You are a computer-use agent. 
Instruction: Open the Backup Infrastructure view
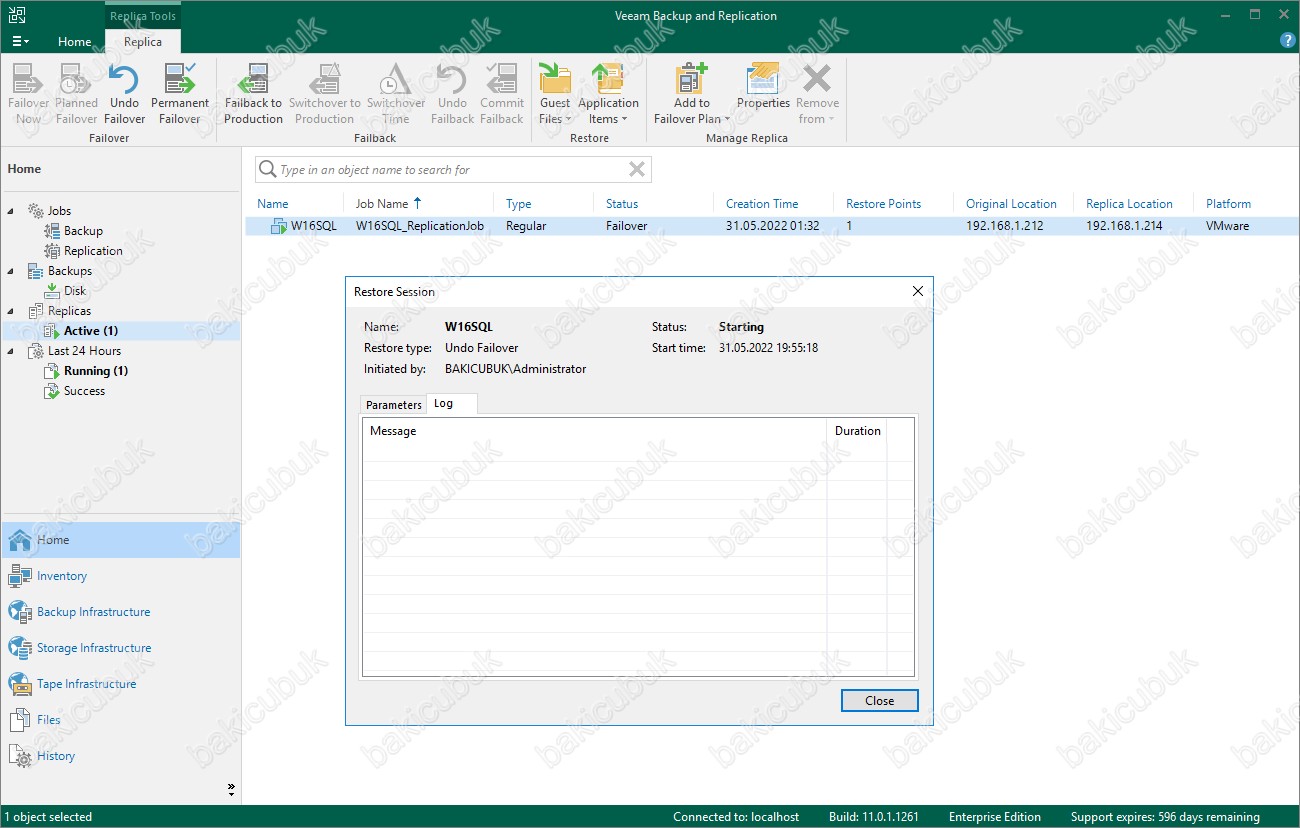(120, 612)
